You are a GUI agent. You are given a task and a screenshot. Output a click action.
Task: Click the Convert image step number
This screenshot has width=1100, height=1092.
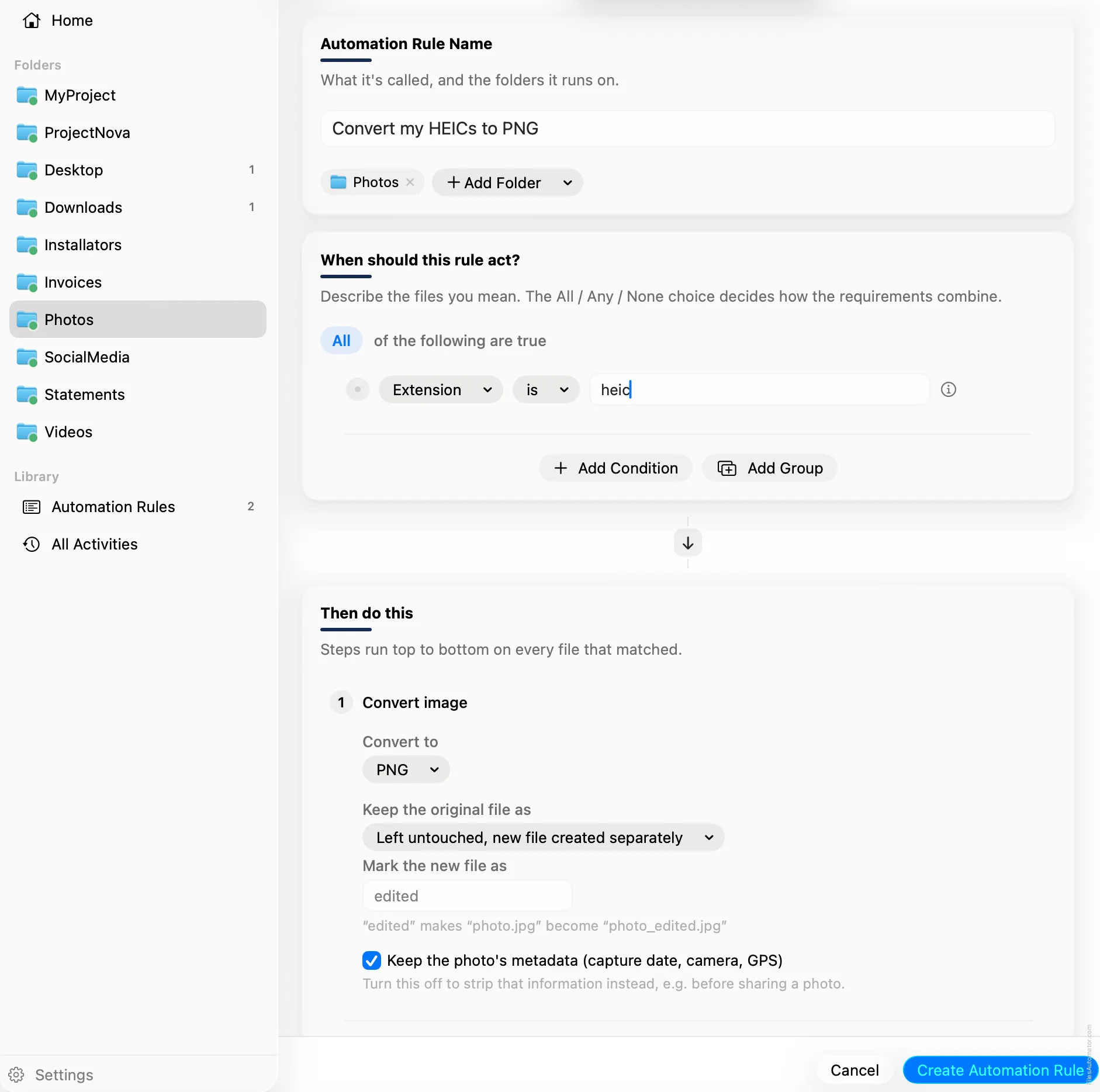click(341, 702)
